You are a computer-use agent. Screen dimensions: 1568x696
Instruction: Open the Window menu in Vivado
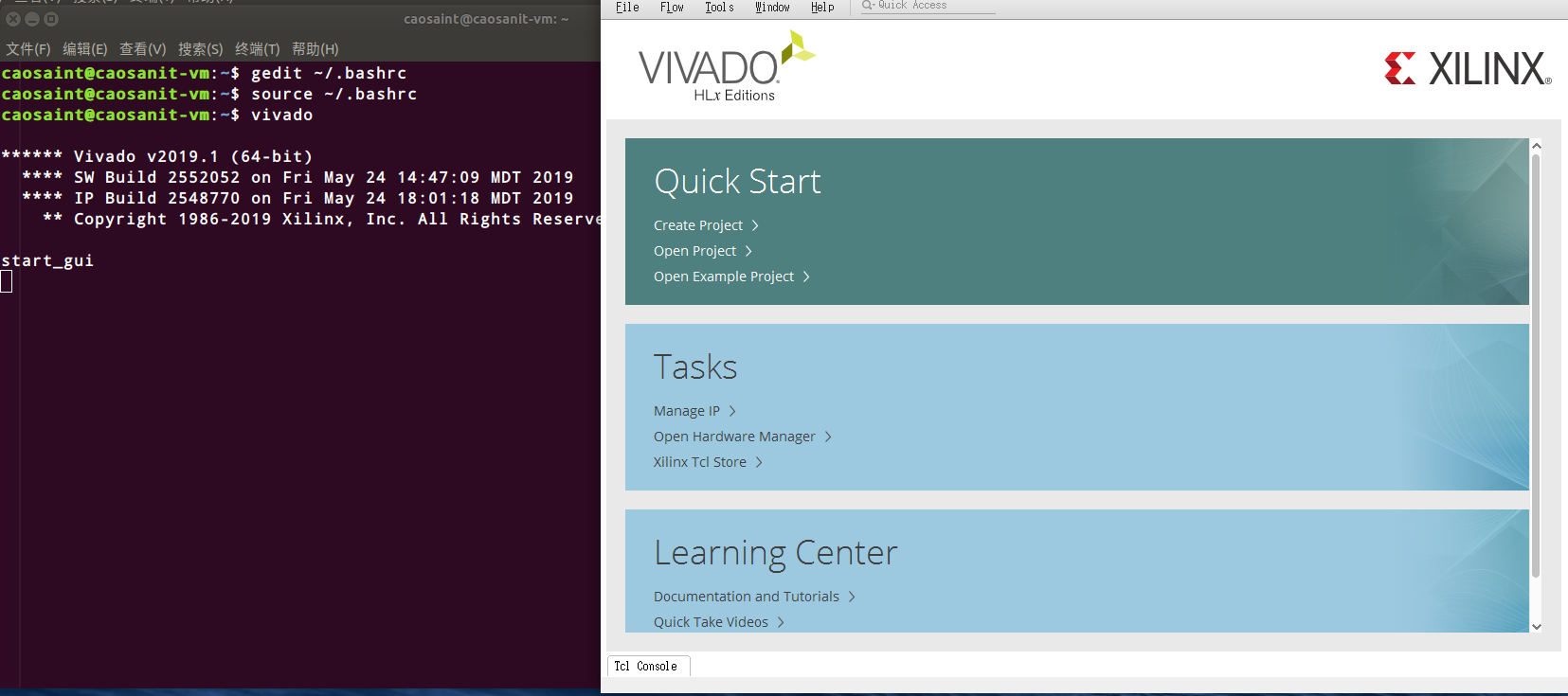tap(772, 8)
